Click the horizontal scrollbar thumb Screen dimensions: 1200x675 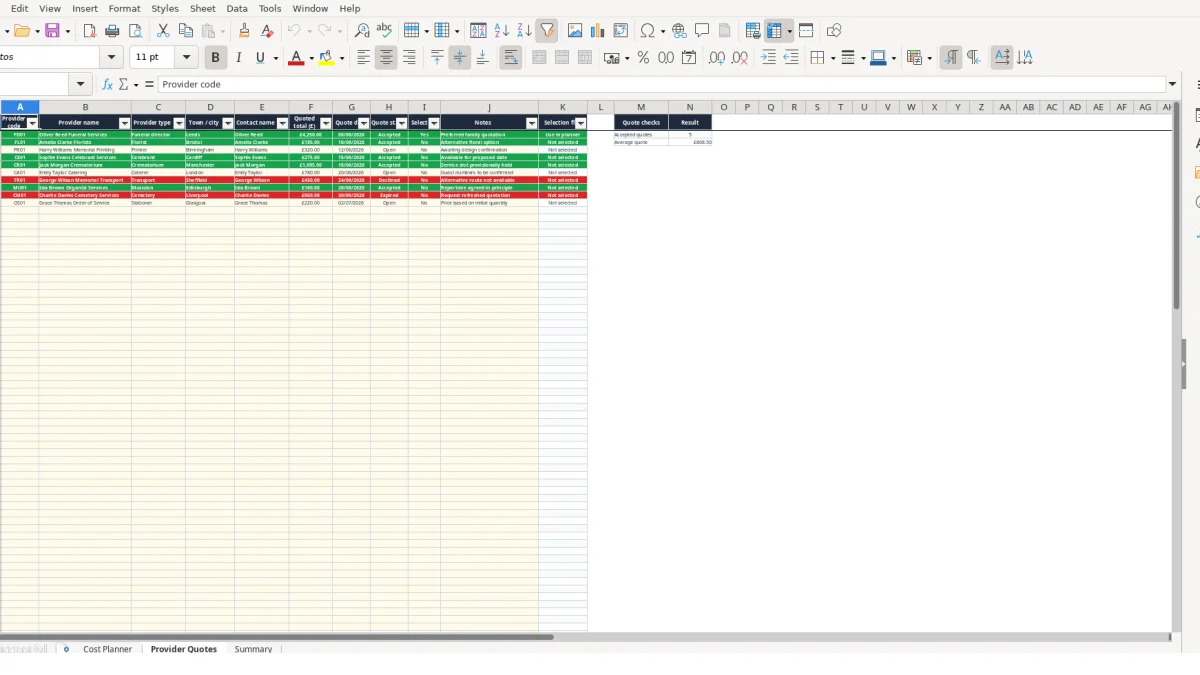[276, 636]
